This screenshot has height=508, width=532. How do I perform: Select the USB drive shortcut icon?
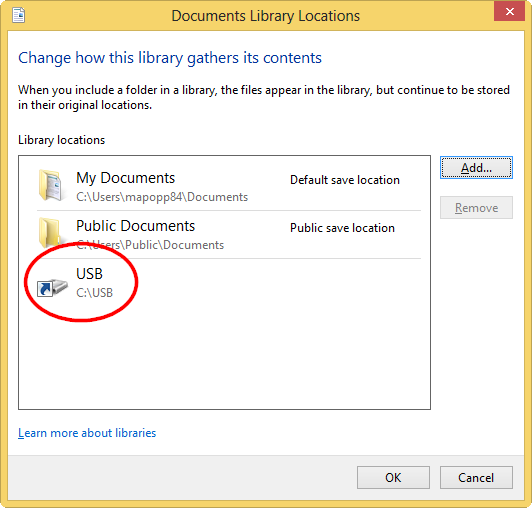coord(52,287)
